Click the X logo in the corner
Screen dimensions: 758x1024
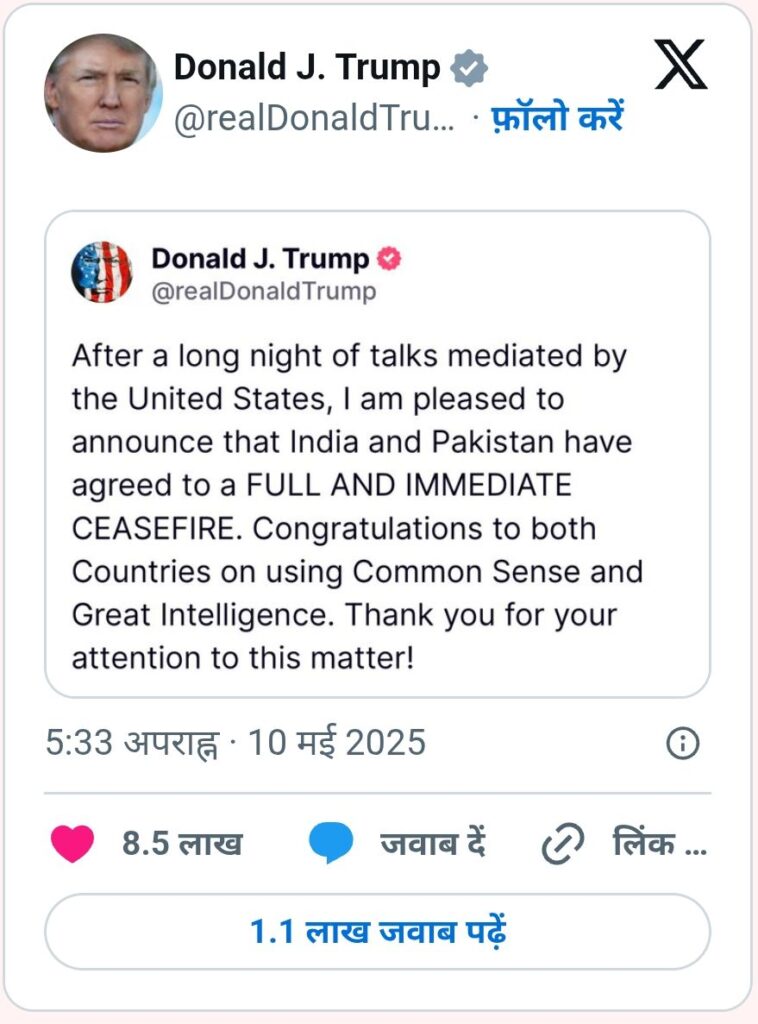click(x=680, y=65)
